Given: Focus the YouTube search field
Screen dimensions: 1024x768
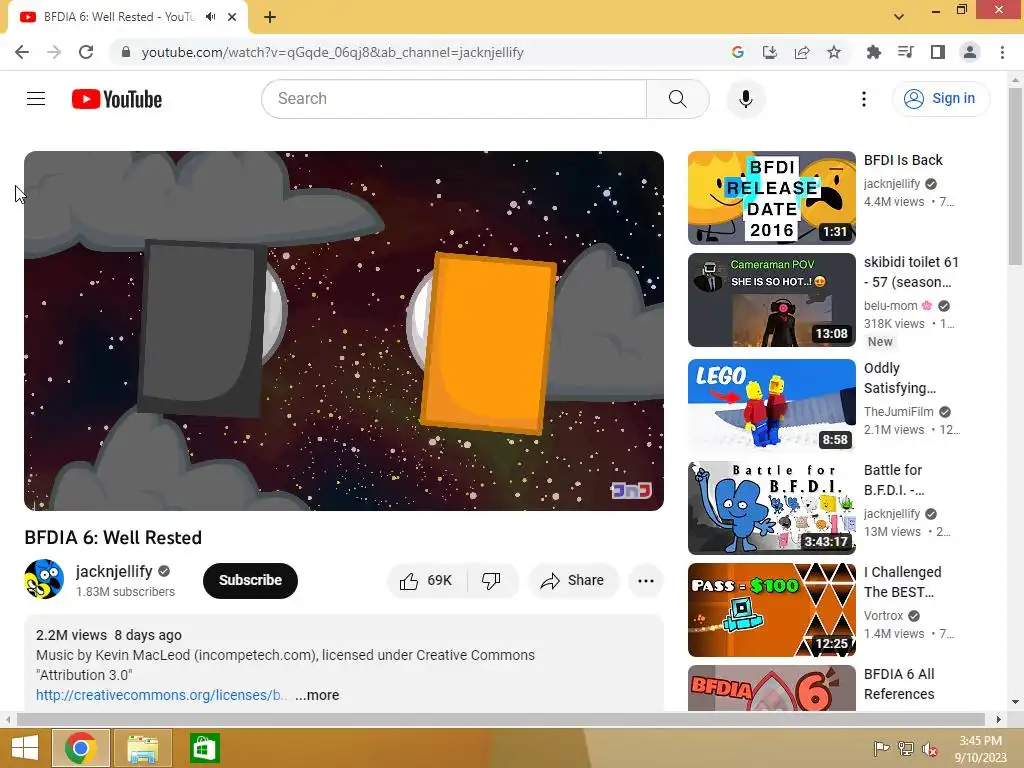Looking at the screenshot, I should point(455,99).
